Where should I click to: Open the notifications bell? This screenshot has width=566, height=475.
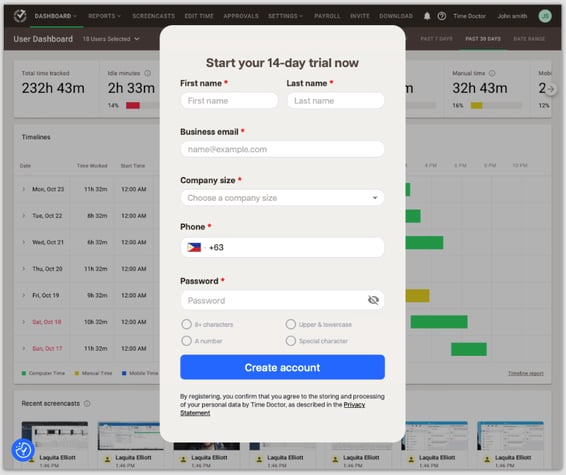427,16
